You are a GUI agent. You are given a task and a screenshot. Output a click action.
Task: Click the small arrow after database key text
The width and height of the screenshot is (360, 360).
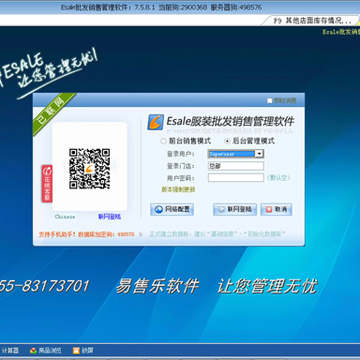point(141,234)
